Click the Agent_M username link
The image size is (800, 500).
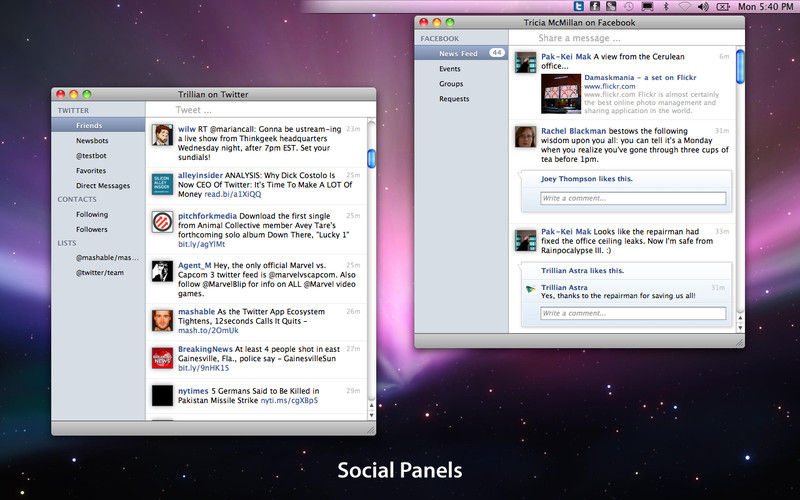tap(194, 265)
